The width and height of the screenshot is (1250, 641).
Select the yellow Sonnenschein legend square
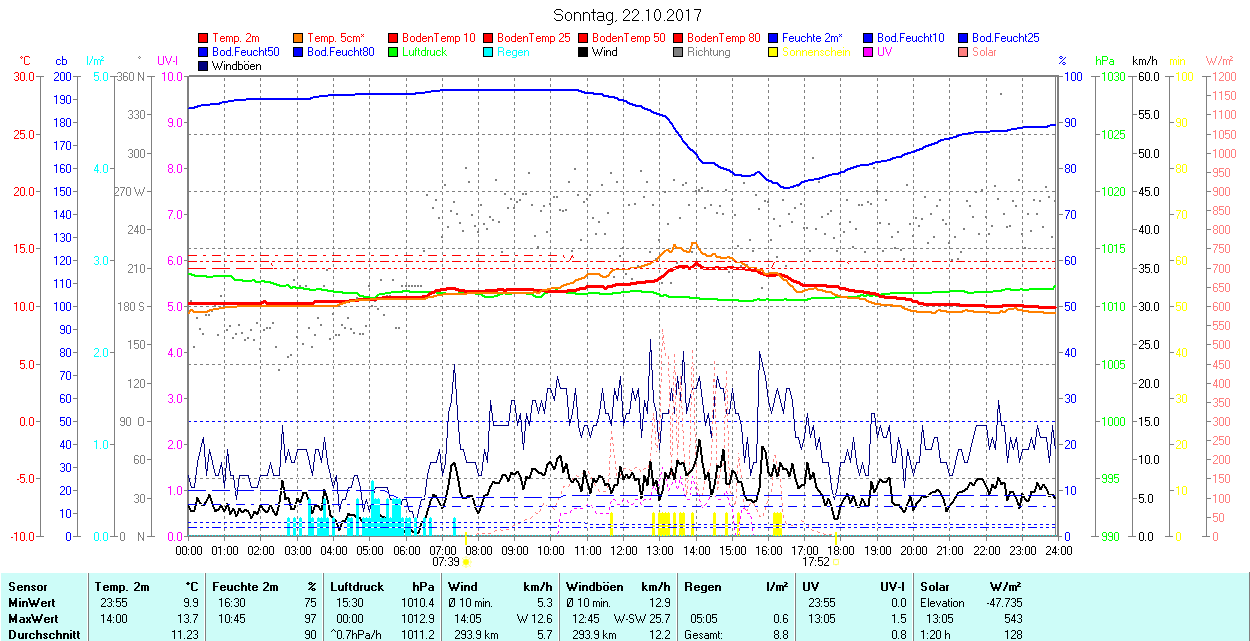click(774, 52)
